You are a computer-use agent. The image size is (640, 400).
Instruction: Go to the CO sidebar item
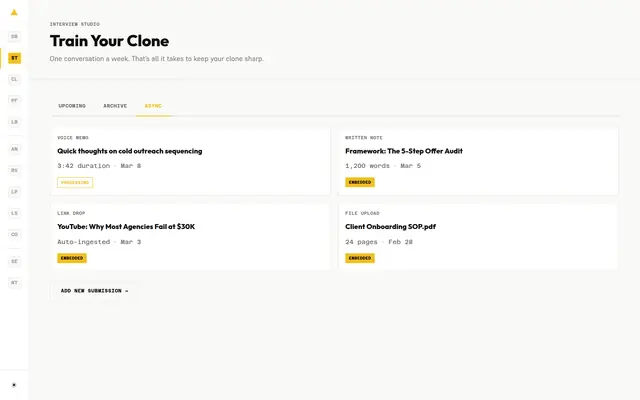14,234
